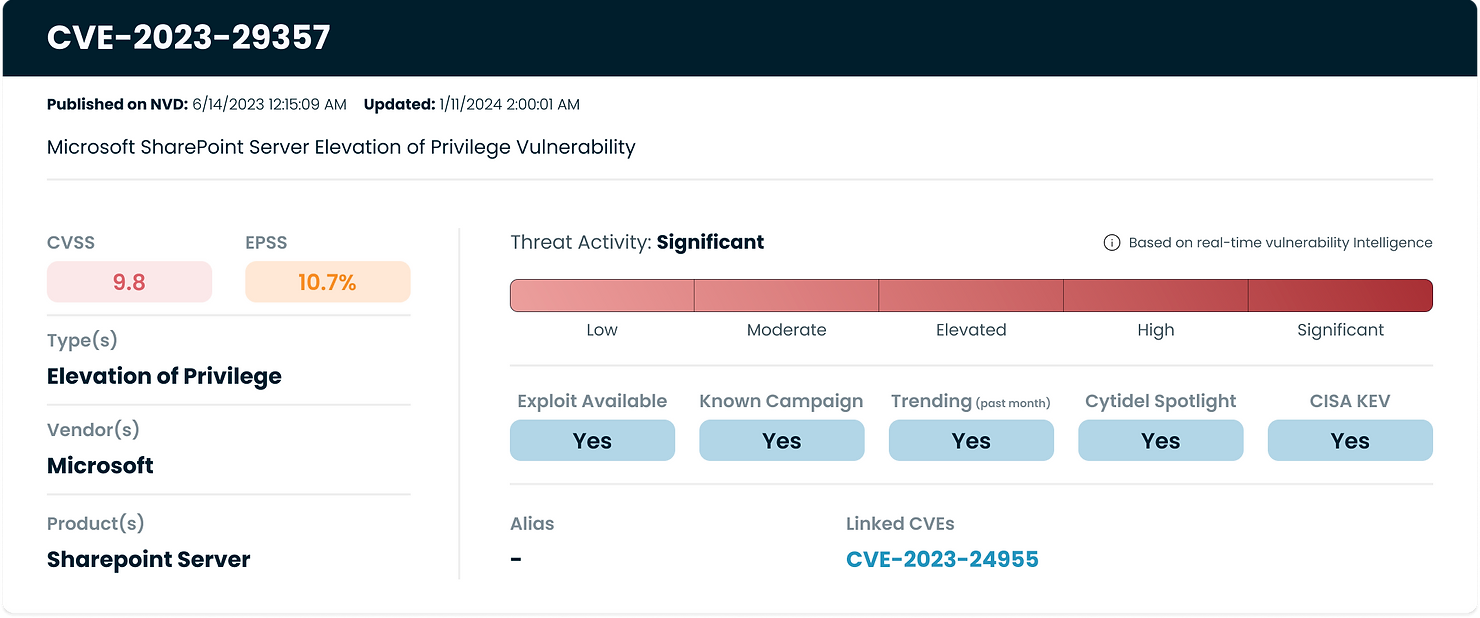1480x618 pixels.
Task: Expand the Linked CVEs section
Action: [x=898, y=523]
